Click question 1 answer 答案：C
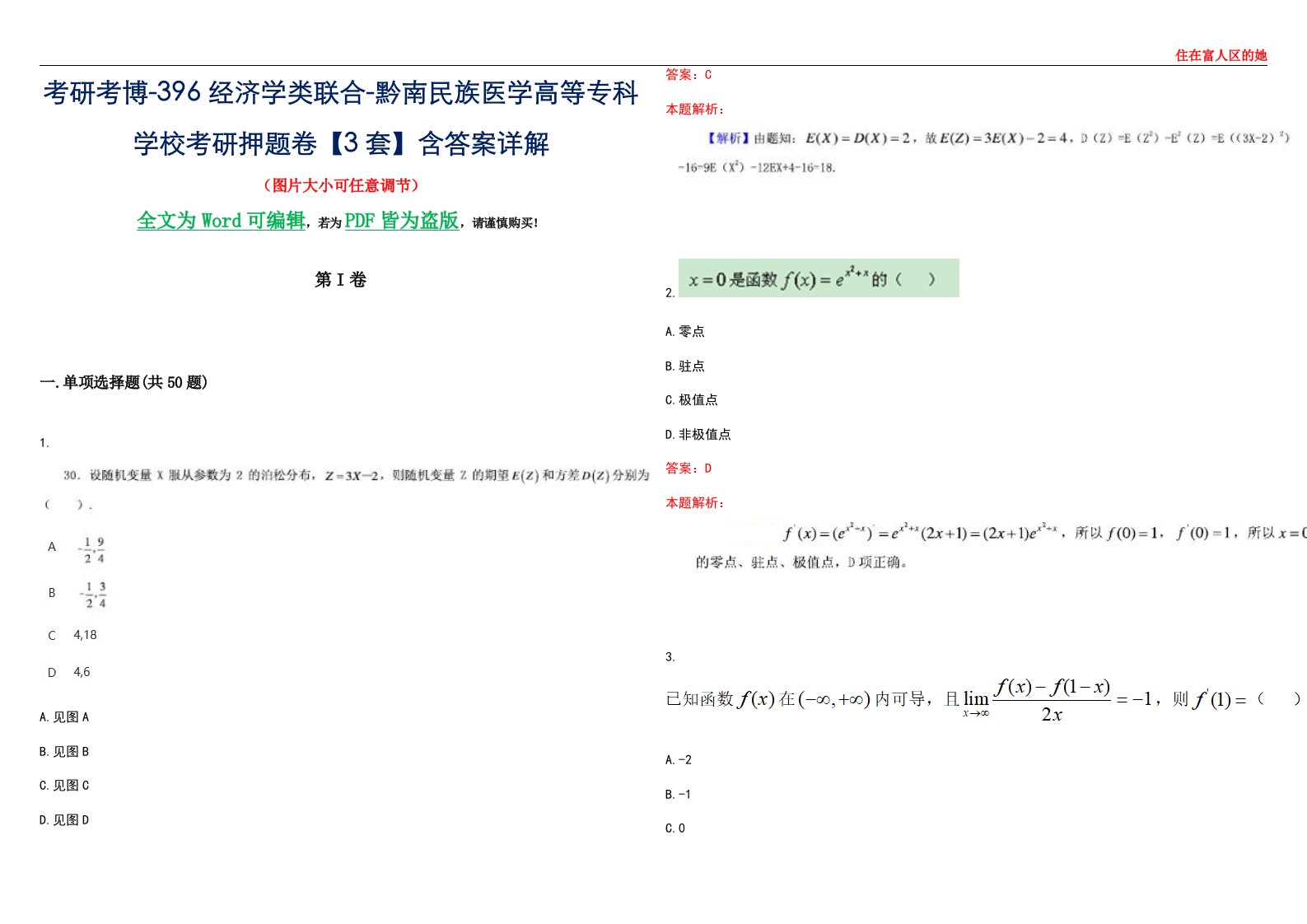 coord(689,75)
